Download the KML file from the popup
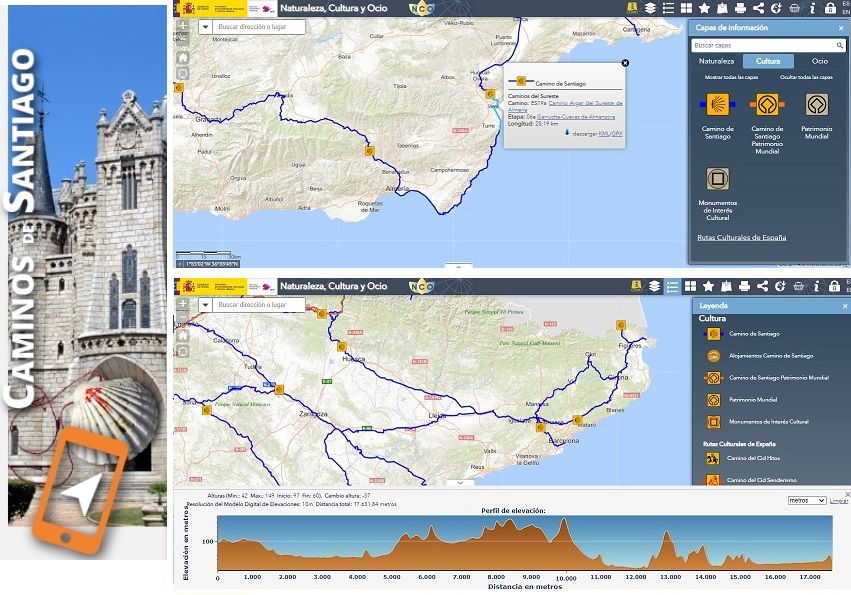 (603, 134)
